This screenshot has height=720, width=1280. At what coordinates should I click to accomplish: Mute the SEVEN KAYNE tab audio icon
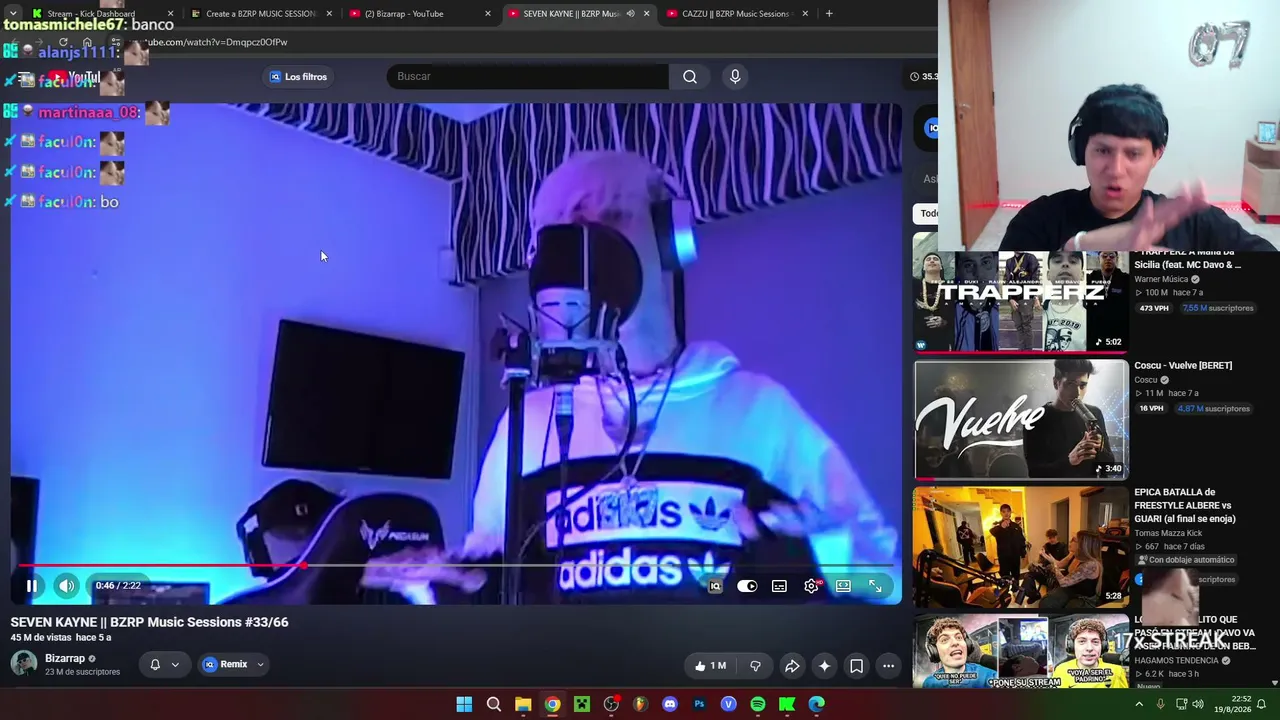pos(630,13)
